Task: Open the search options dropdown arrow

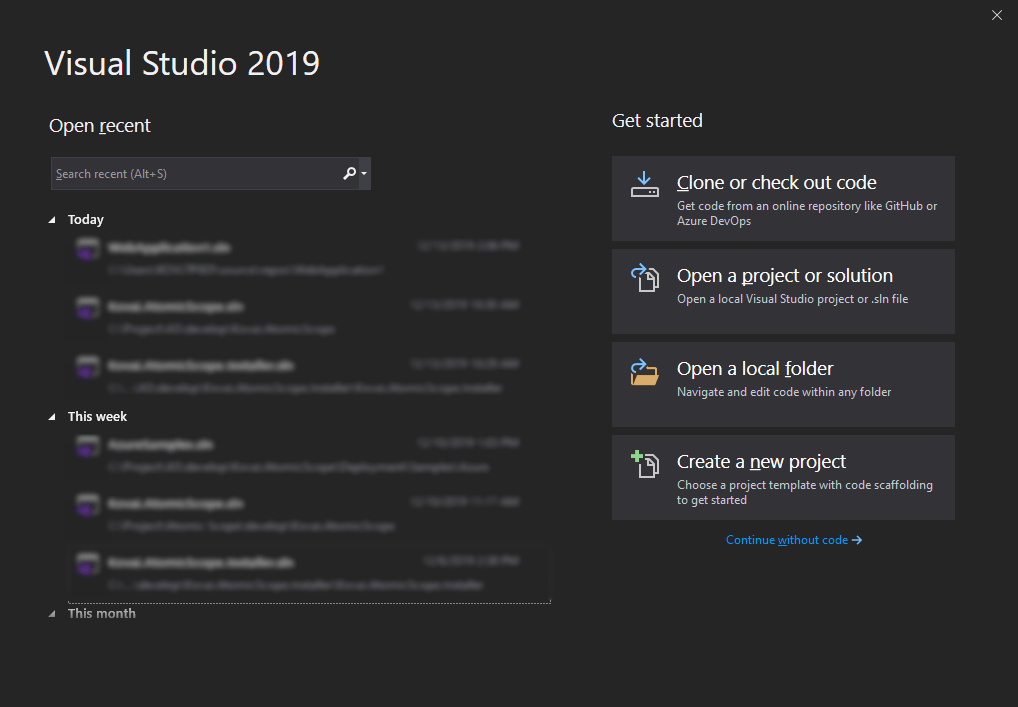Action: click(364, 173)
